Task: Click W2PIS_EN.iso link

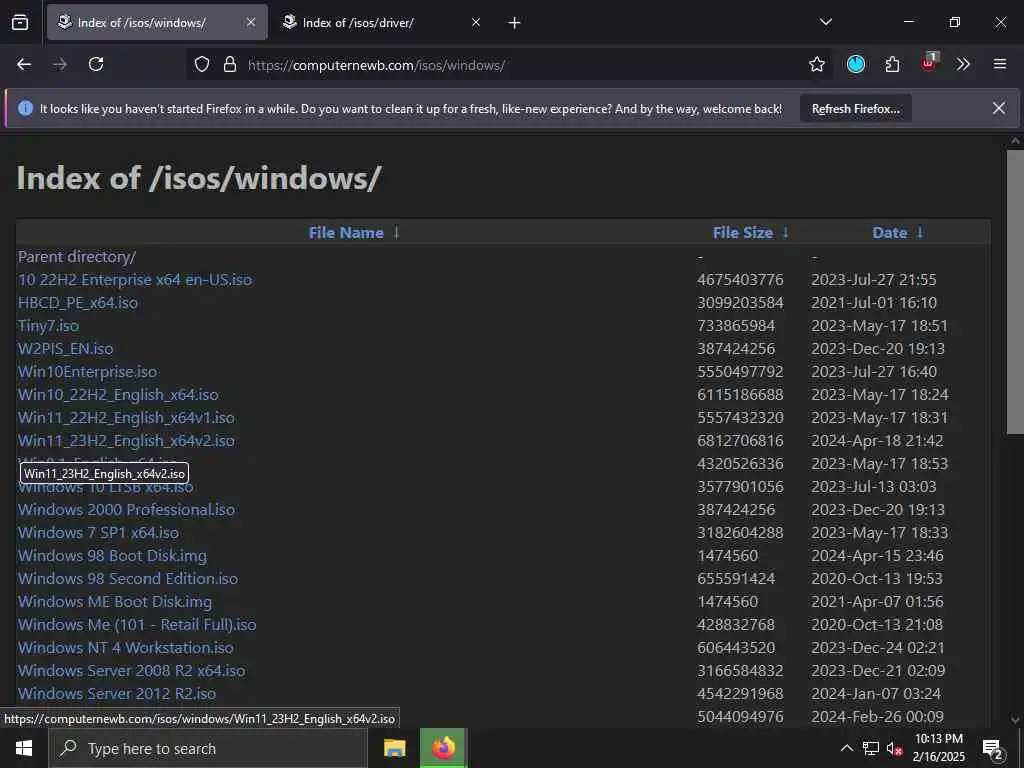Action: click(x=65, y=348)
